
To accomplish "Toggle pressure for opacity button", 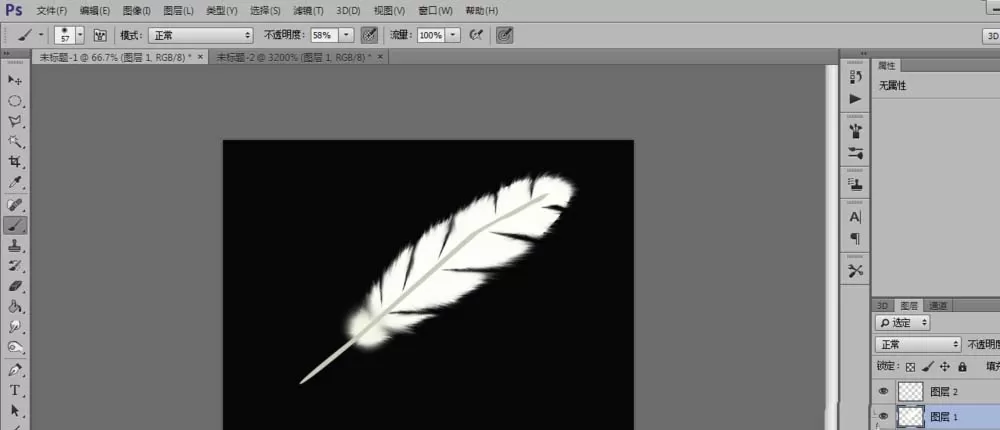I will [x=369, y=35].
